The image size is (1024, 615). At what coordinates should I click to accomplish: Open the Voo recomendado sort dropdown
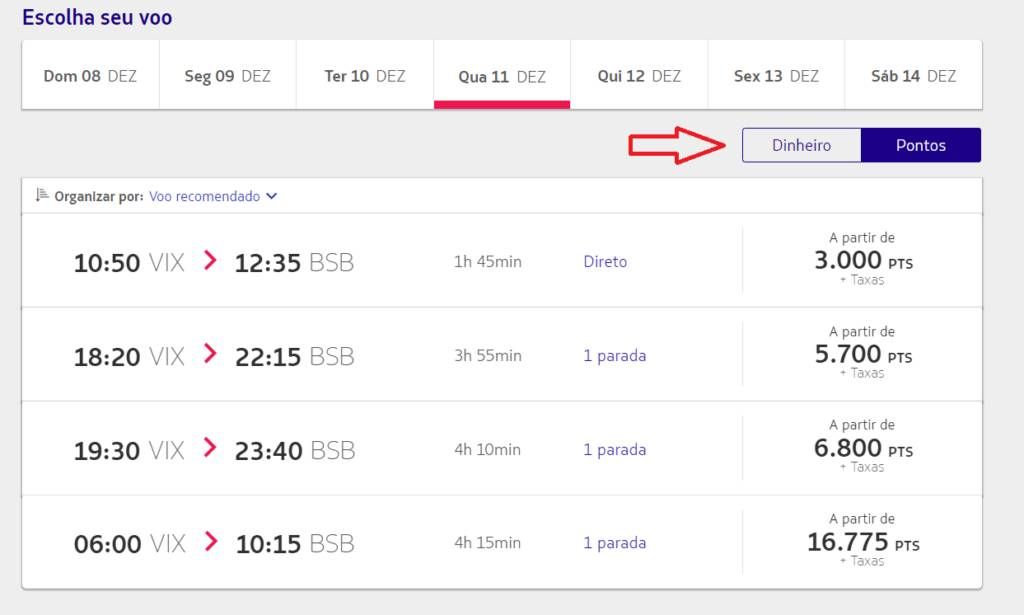205,197
